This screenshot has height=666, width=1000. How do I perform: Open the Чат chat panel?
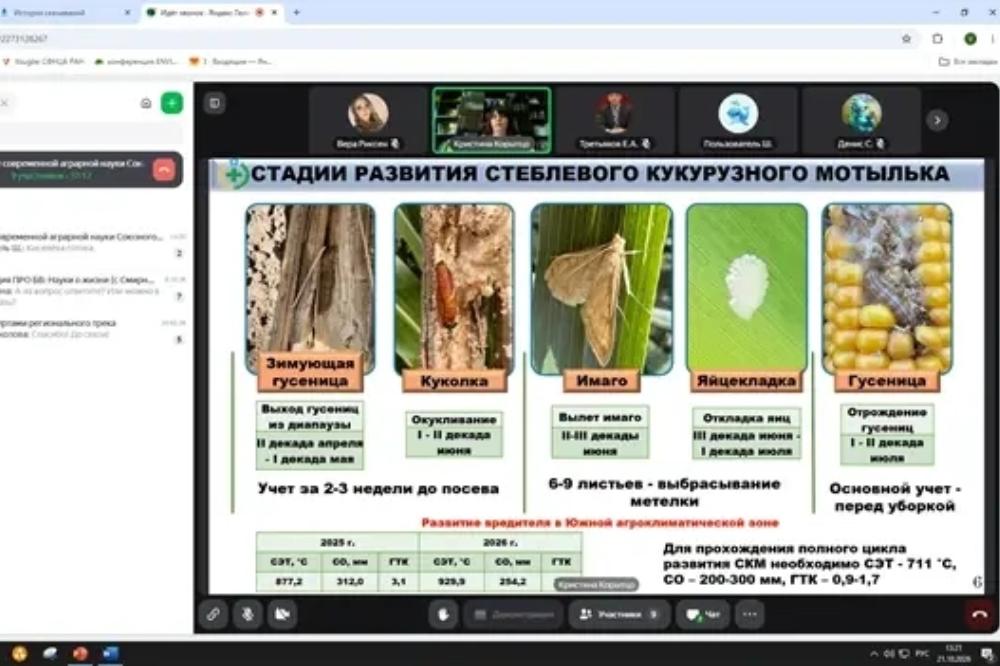[x=703, y=614]
